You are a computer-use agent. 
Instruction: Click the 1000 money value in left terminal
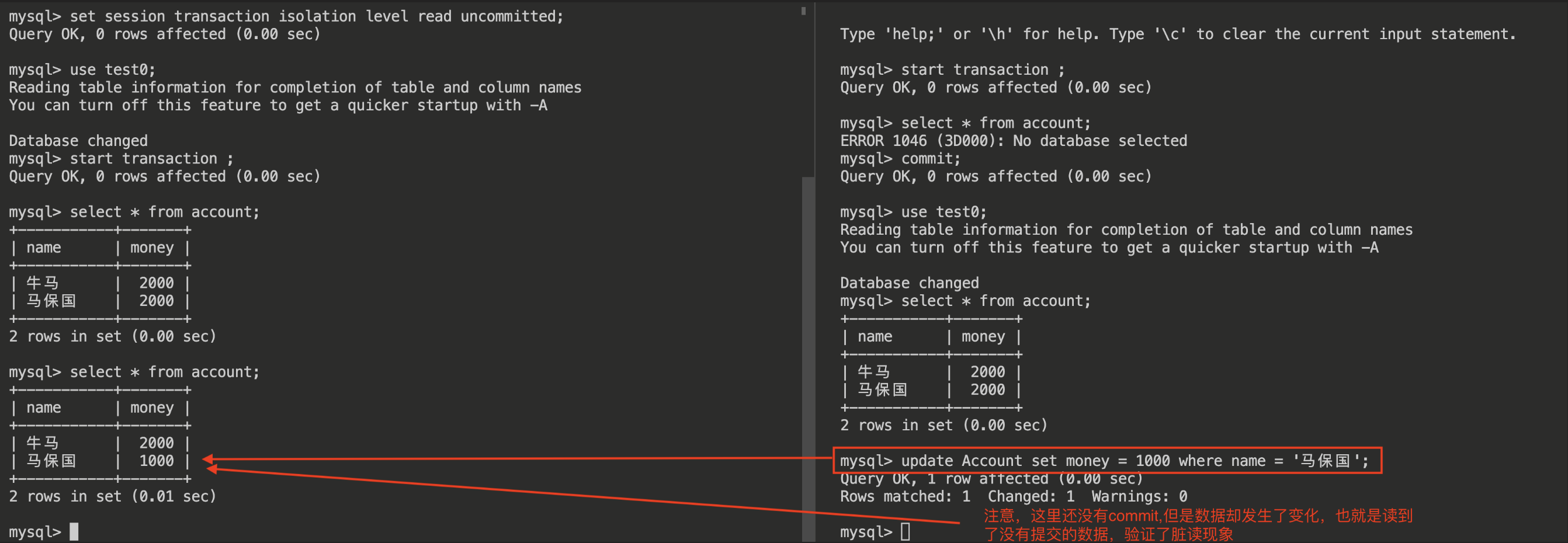click(156, 460)
